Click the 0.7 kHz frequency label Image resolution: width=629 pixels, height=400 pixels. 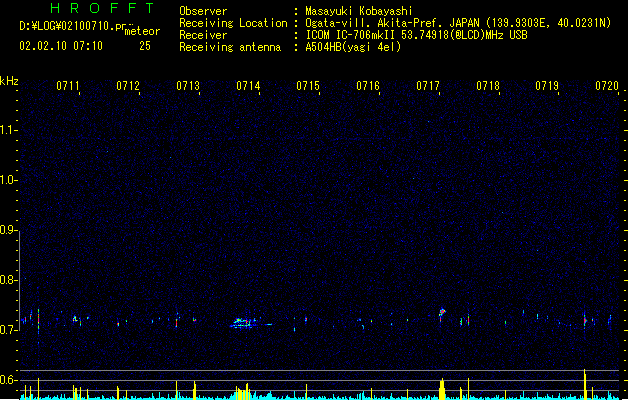coord(8,330)
